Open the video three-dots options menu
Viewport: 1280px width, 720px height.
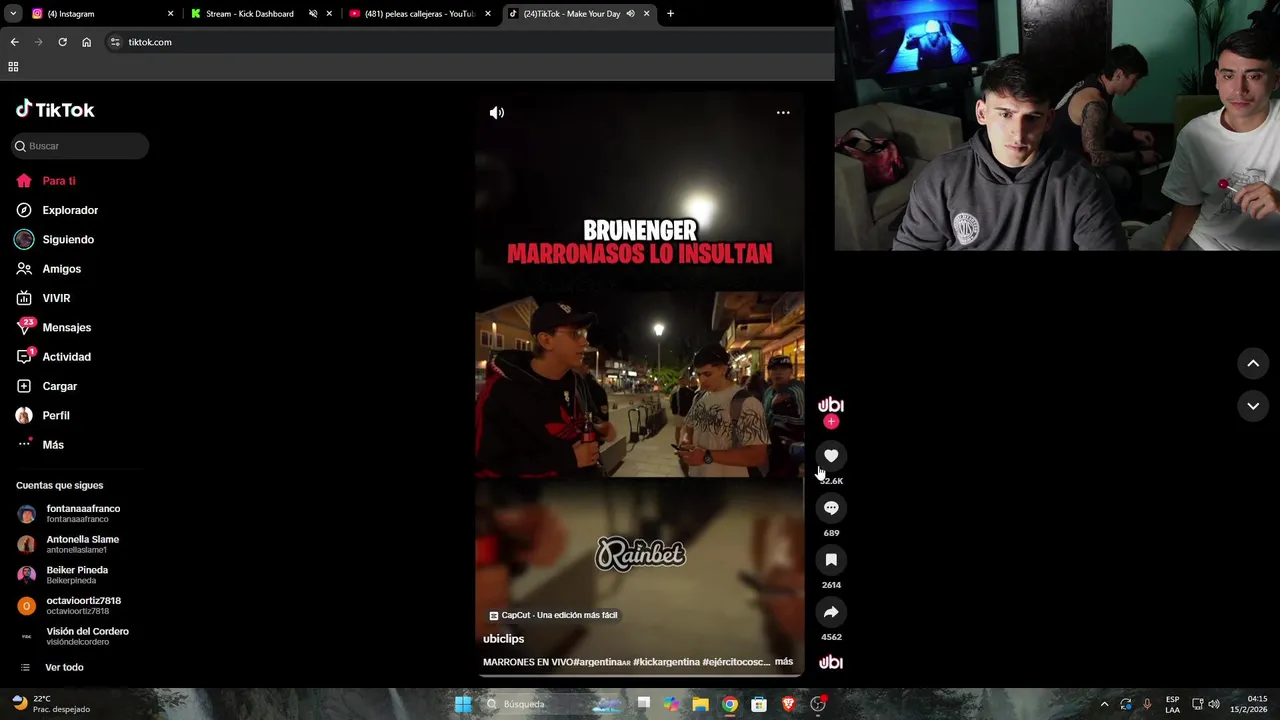(x=783, y=113)
